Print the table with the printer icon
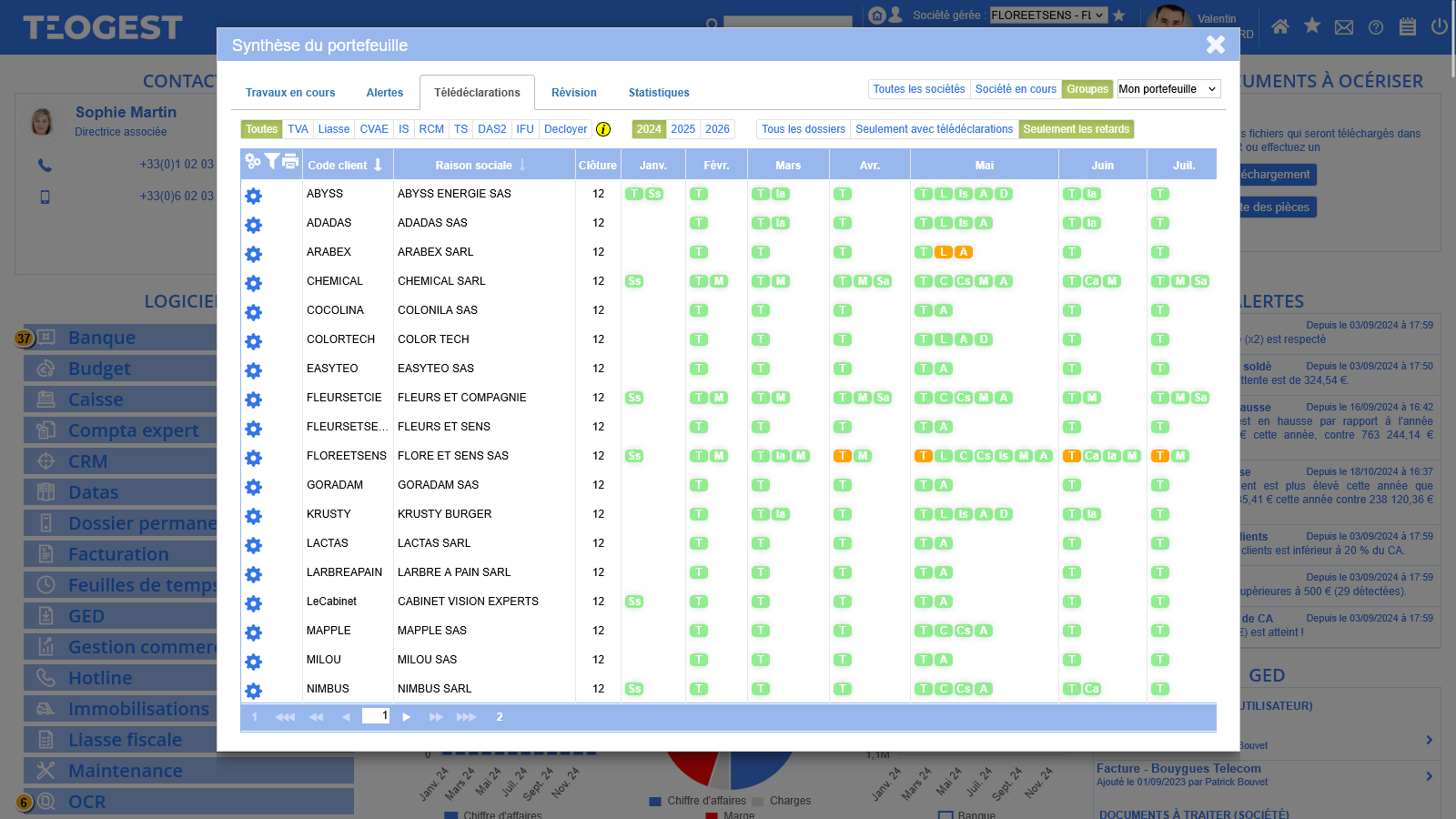1456x819 pixels. 290,162
